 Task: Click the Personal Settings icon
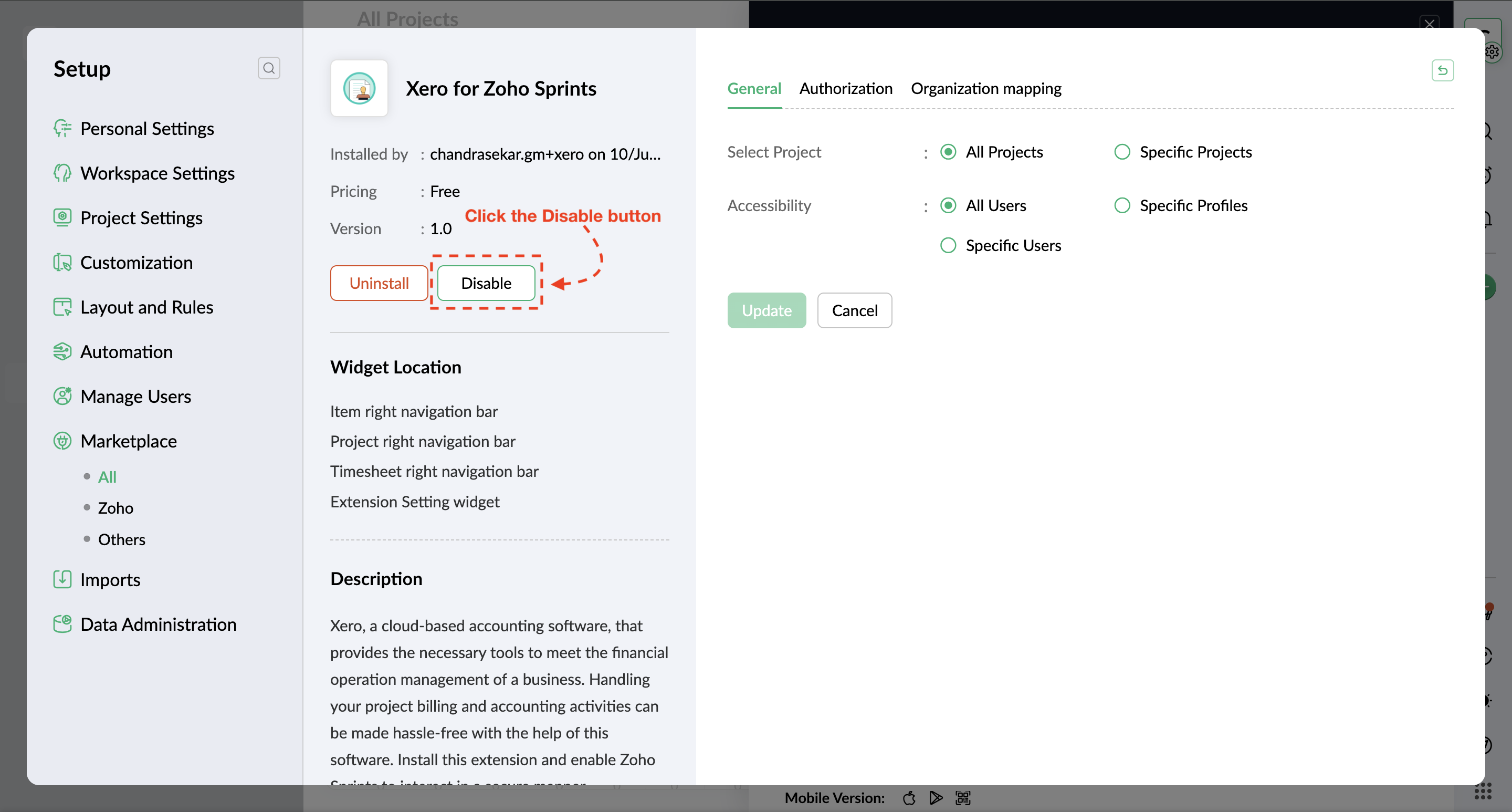click(62, 128)
